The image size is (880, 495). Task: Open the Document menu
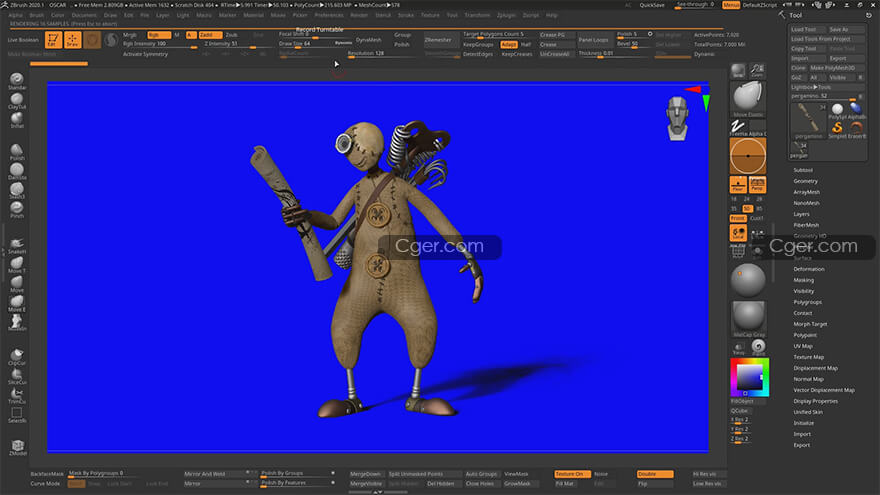click(84, 15)
